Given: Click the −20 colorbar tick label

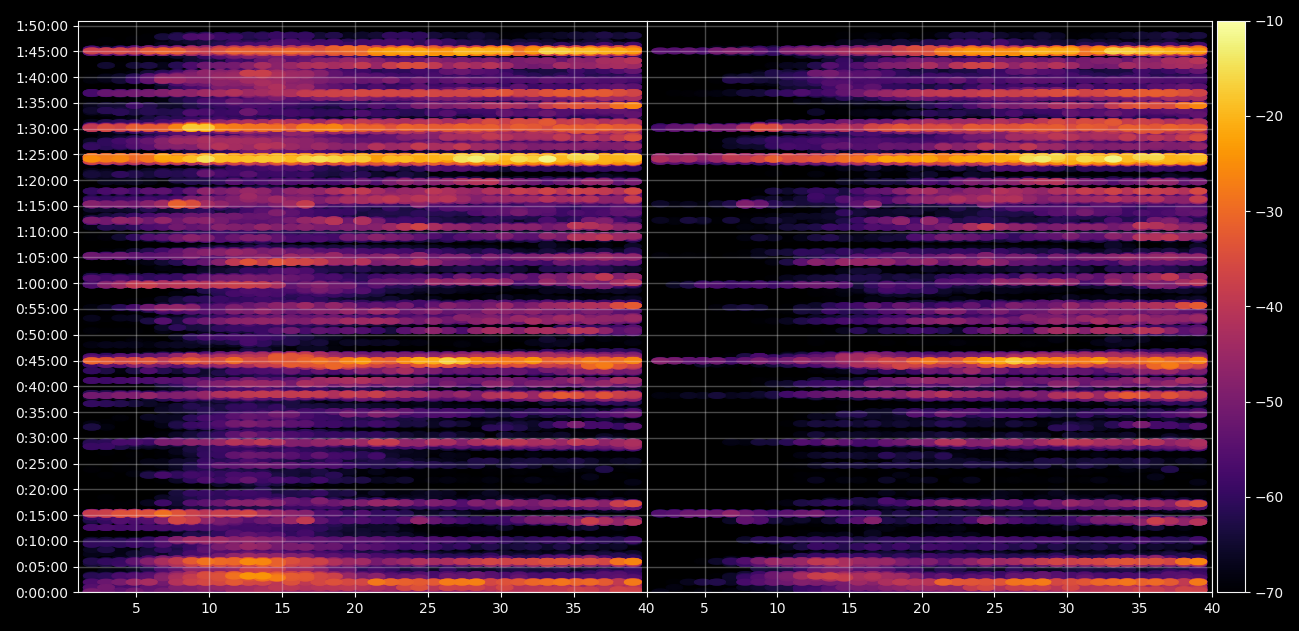Looking at the screenshot, I should (1269, 116).
